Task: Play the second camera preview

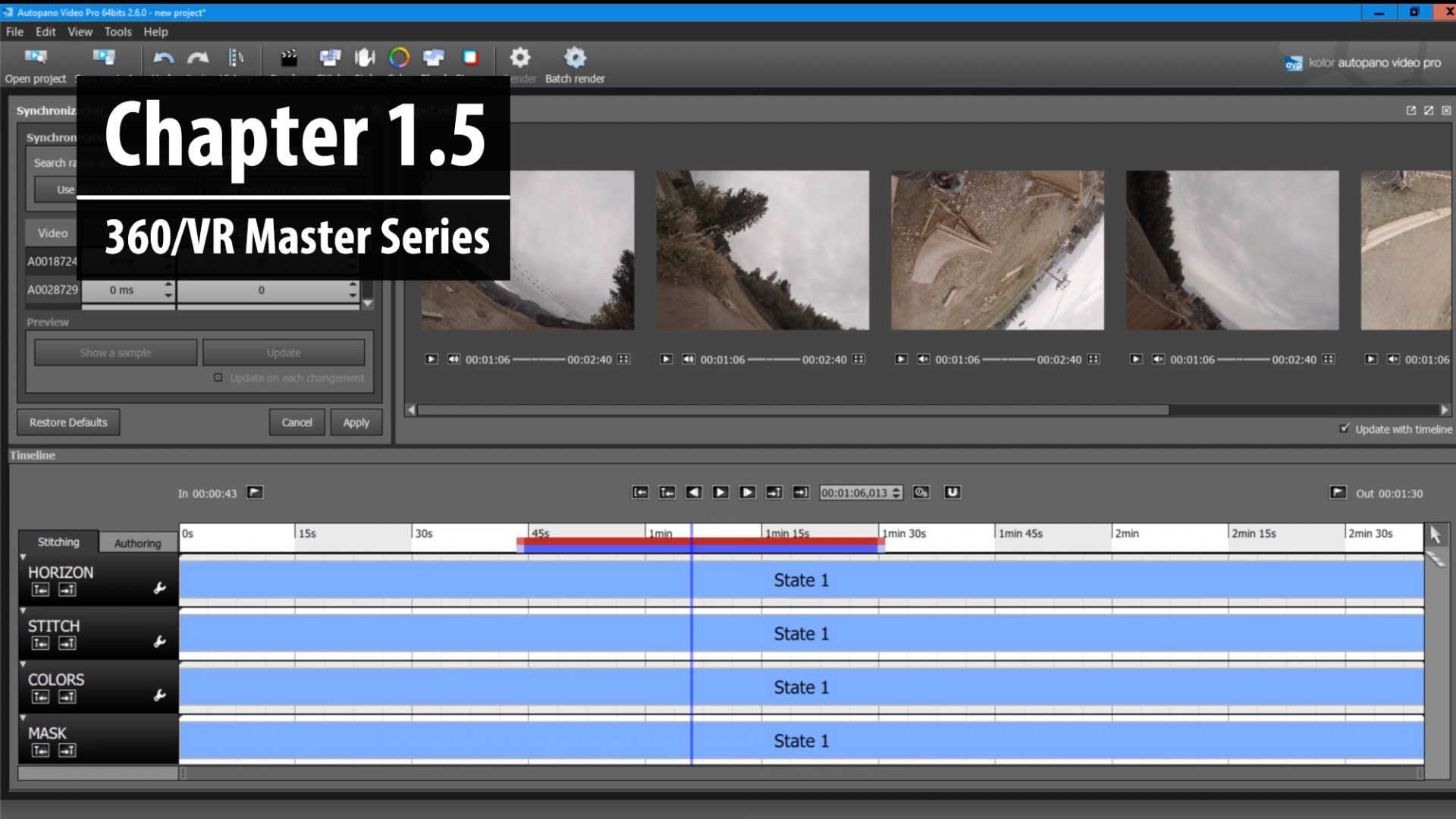Action: click(667, 359)
